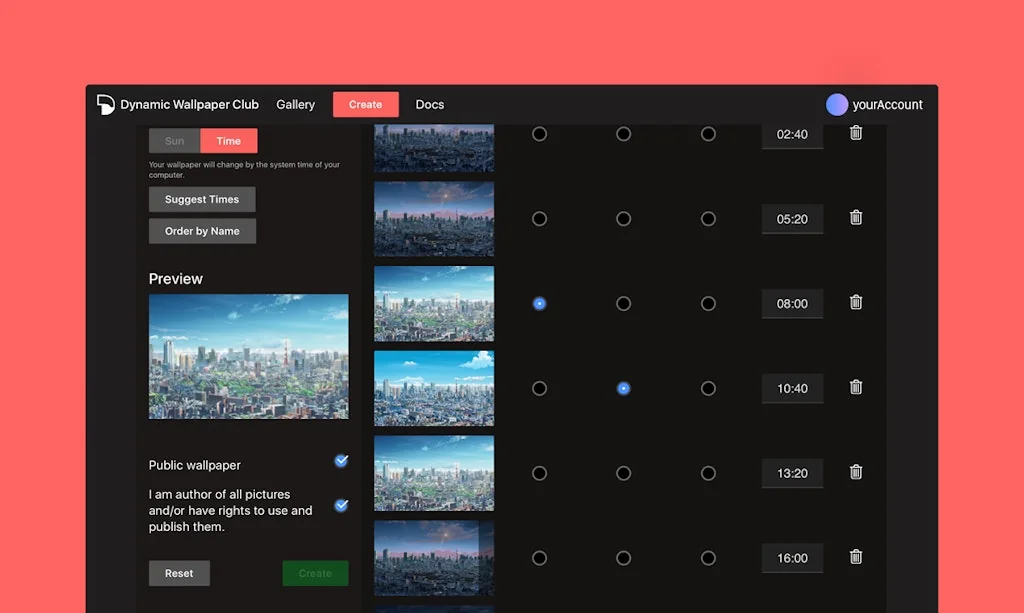Click trash icon for 08:00 image

point(856,303)
